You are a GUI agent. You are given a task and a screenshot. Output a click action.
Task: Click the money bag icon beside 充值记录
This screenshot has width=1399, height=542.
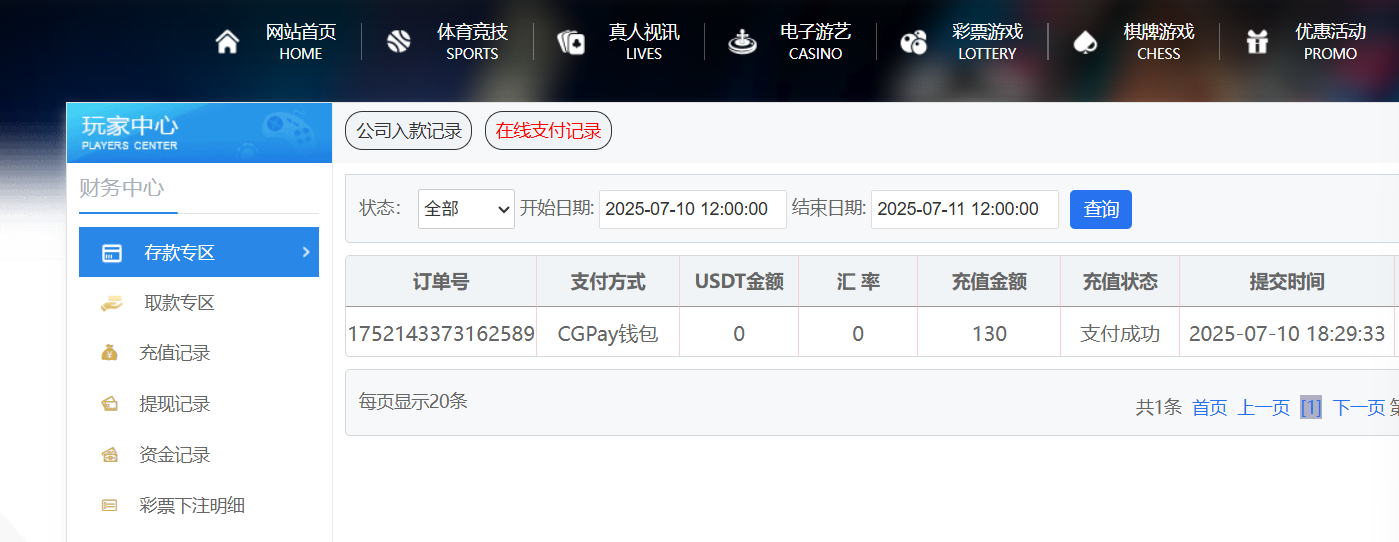point(110,353)
